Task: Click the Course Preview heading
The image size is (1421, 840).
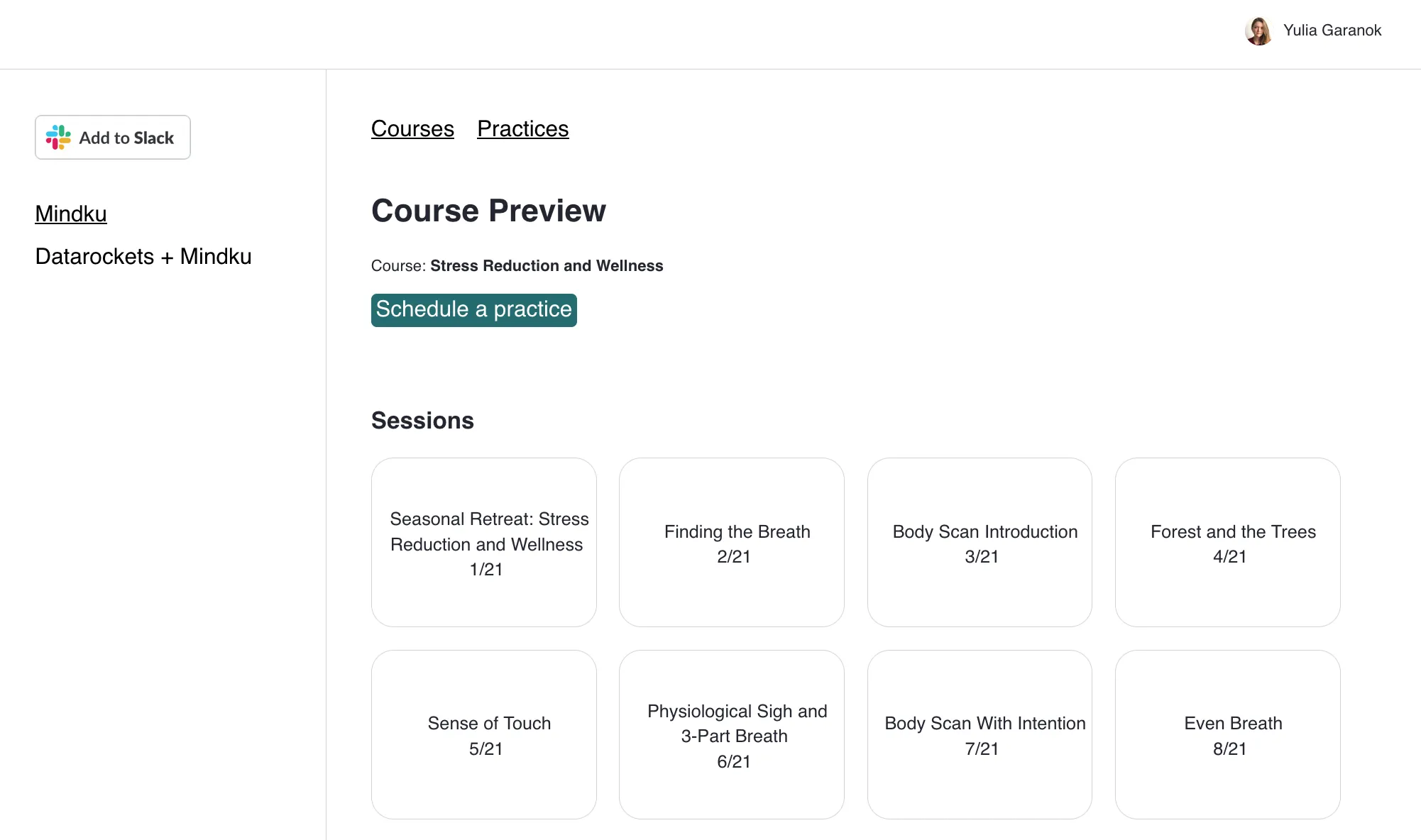Action: (x=488, y=210)
